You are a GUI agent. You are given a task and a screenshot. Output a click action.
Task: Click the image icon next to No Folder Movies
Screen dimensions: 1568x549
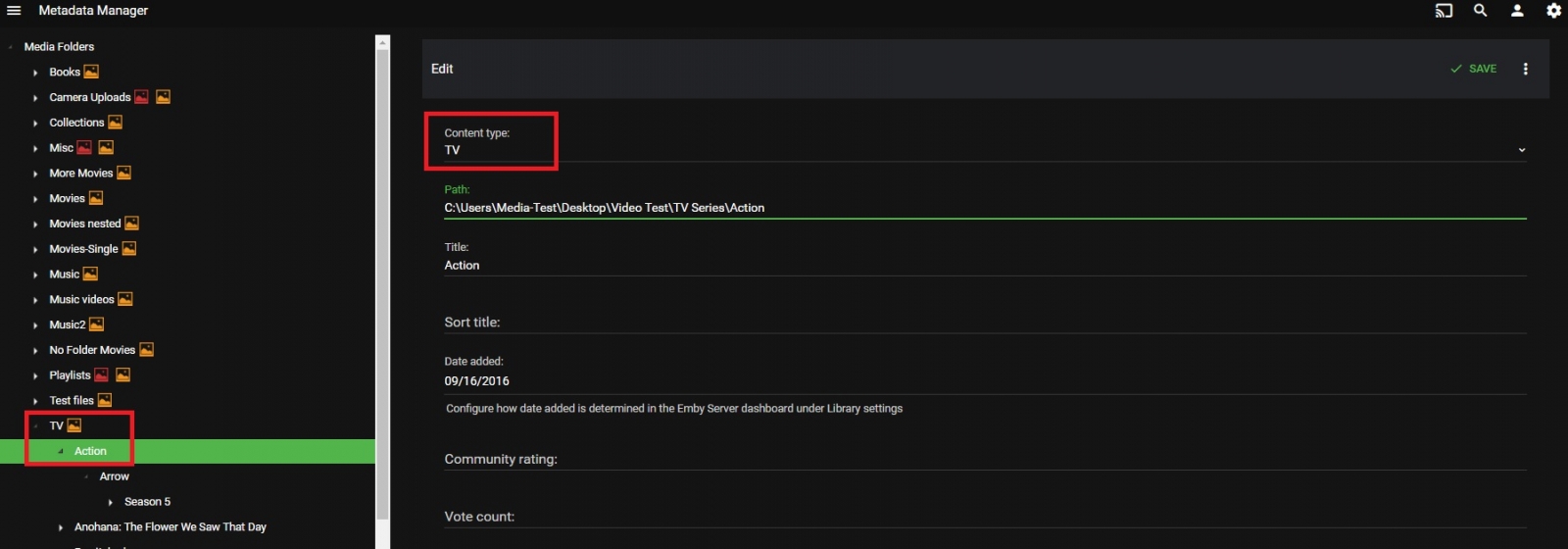coord(146,350)
